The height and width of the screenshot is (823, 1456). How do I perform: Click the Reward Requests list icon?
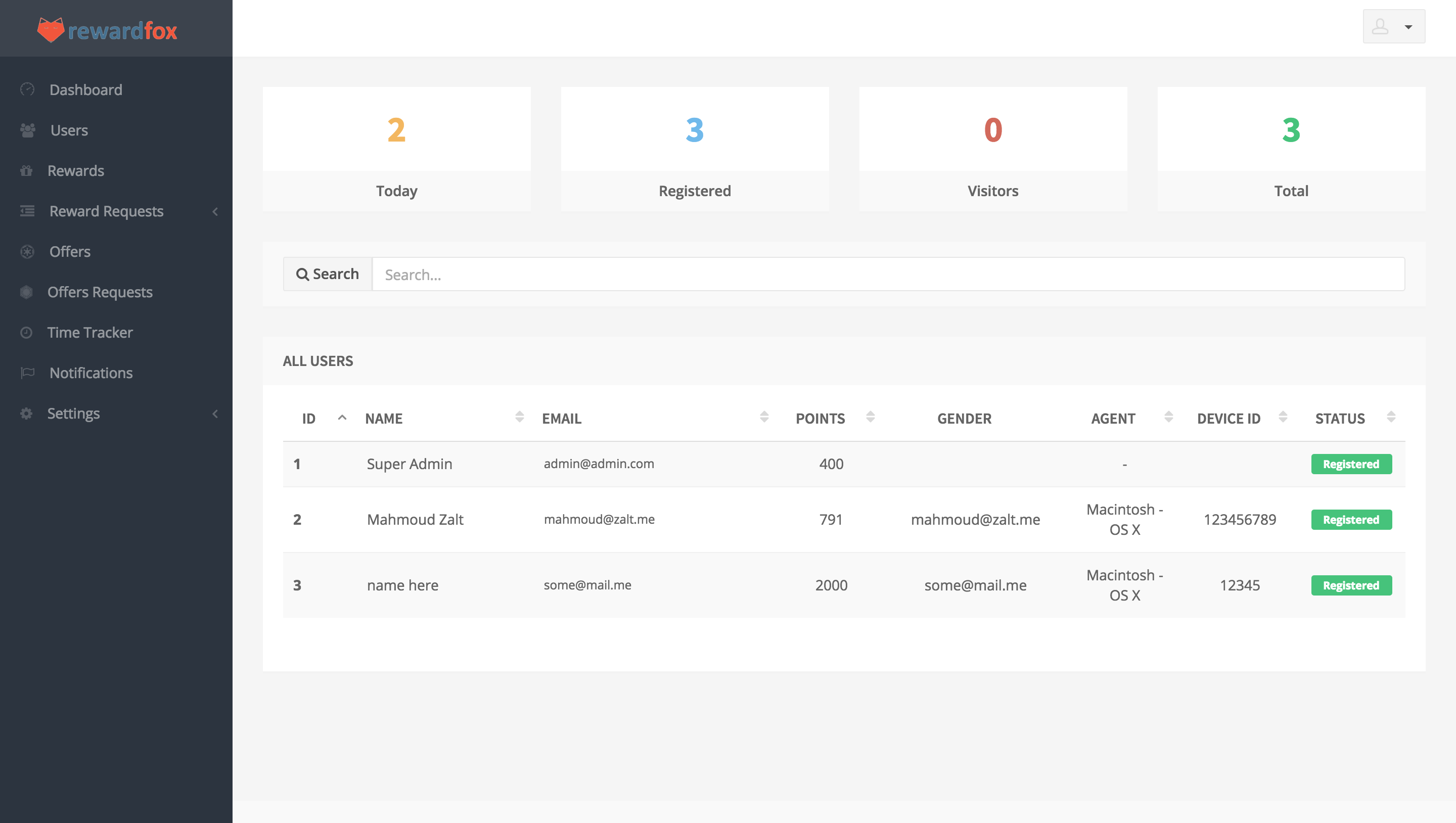pyautogui.click(x=27, y=211)
